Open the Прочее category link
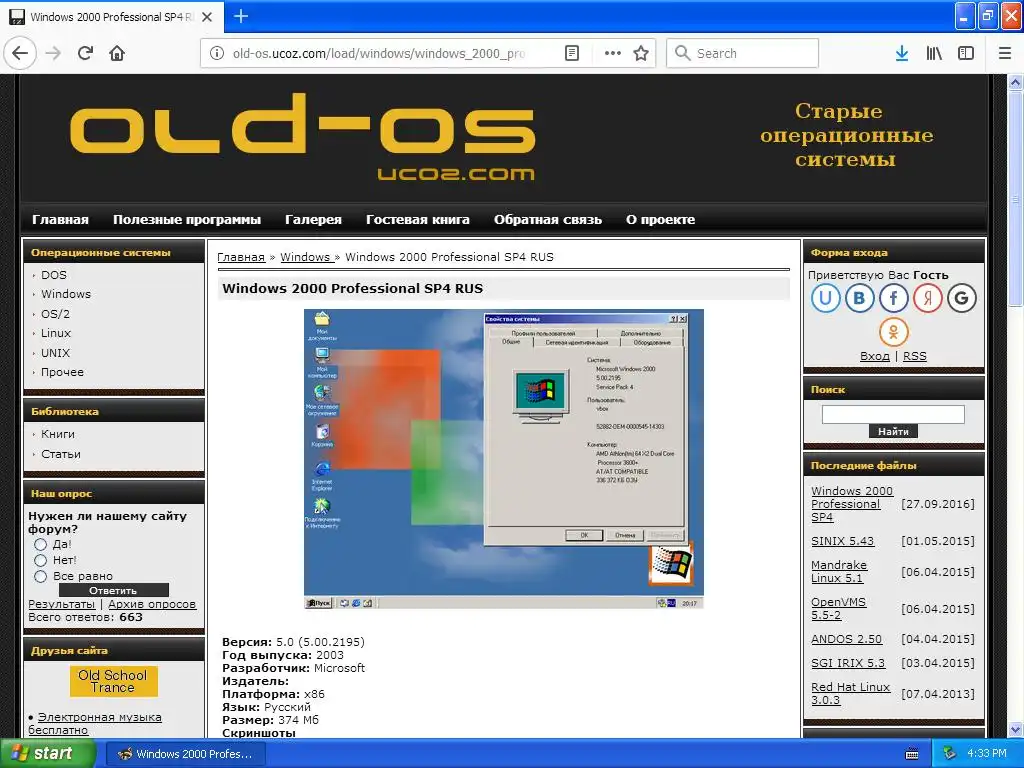 point(62,372)
